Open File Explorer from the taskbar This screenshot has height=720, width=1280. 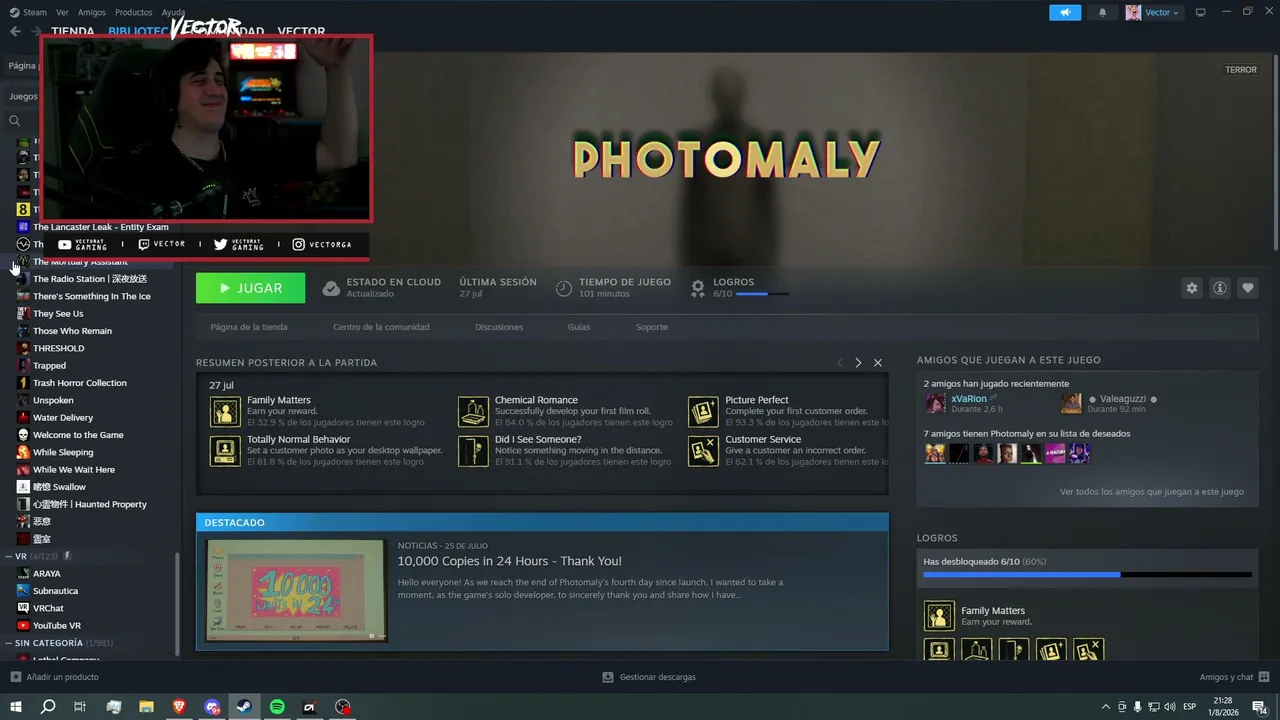[x=146, y=707]
